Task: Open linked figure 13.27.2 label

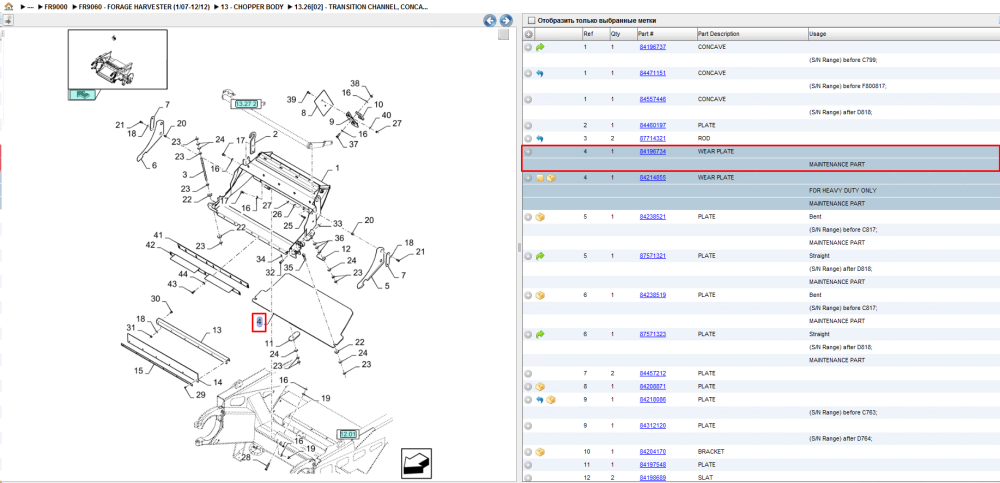Action: (x=246, y=103)
